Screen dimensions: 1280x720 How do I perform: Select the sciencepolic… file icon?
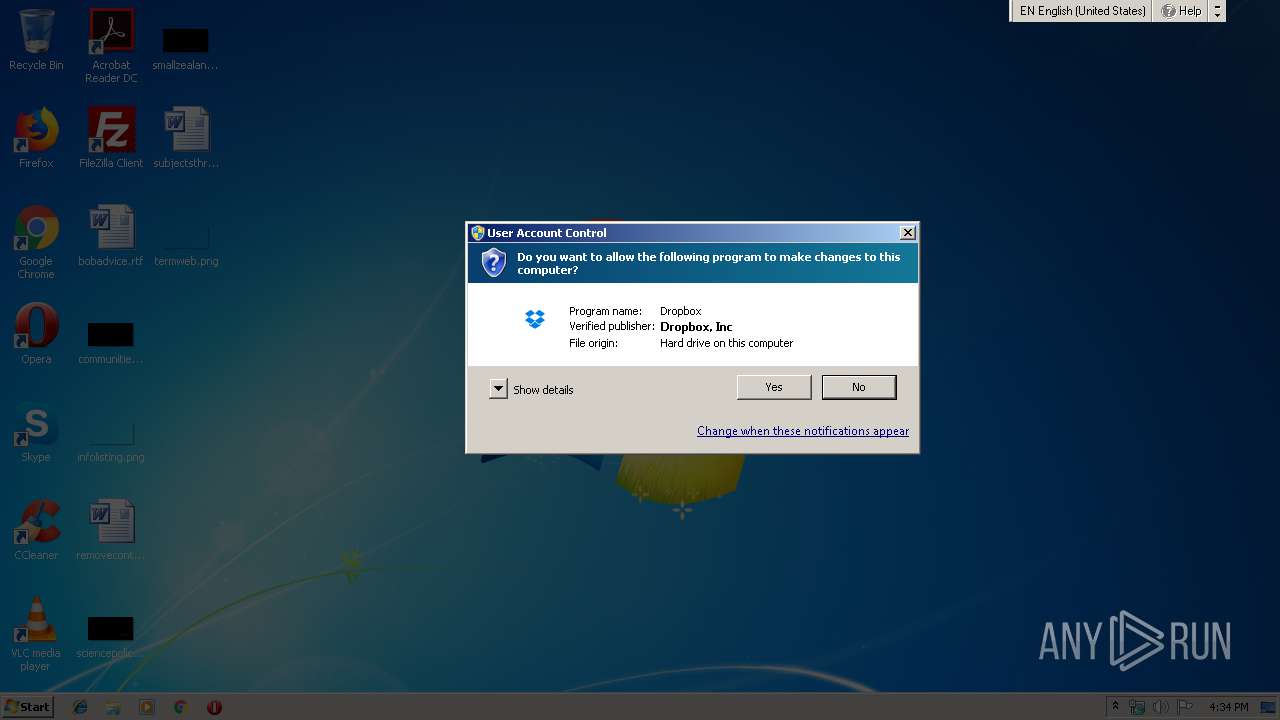[x=111, y=637]
